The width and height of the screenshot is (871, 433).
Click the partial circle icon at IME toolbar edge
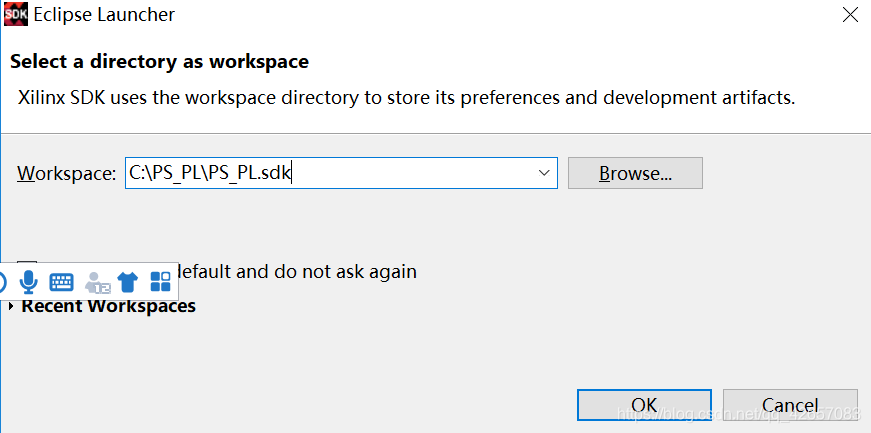point(2,282)
